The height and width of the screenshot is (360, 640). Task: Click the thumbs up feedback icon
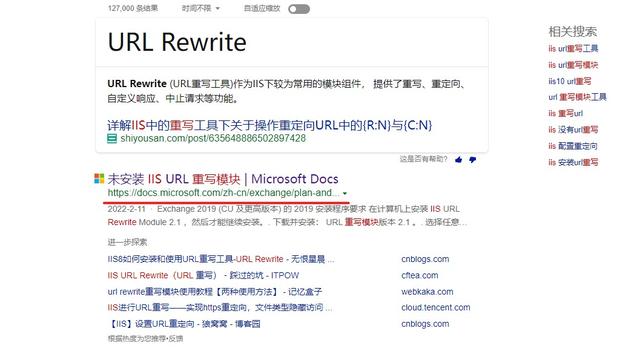pos(459,160)
